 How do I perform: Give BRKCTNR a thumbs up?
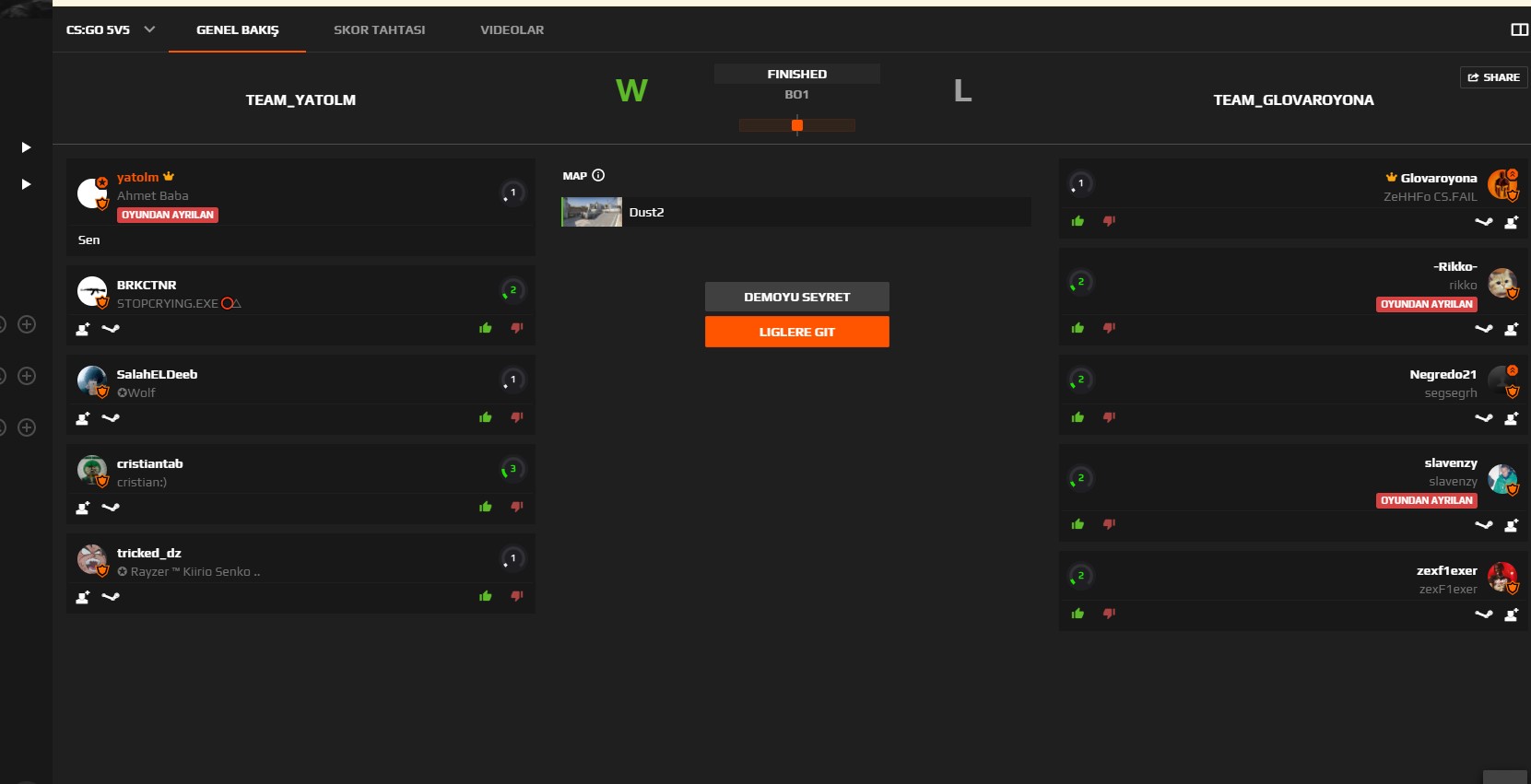486,328
